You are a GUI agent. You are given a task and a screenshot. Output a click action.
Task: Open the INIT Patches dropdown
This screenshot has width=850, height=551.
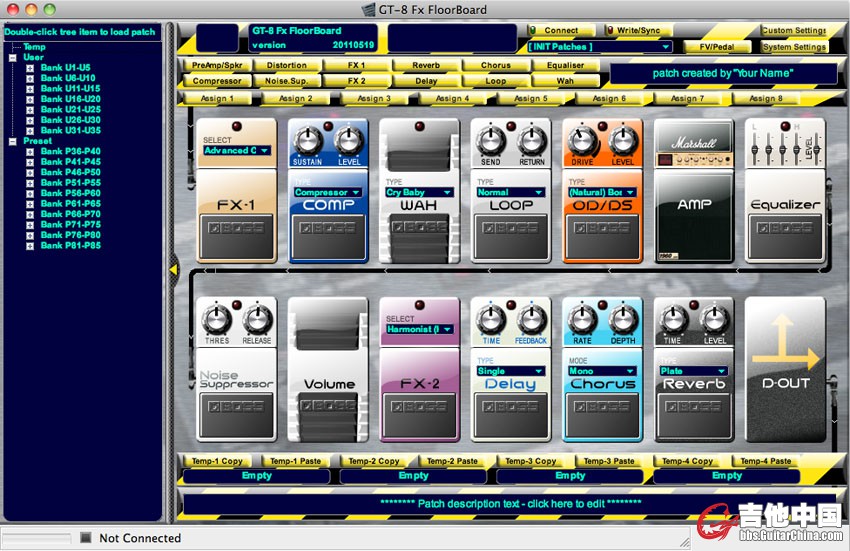[600, 47]
